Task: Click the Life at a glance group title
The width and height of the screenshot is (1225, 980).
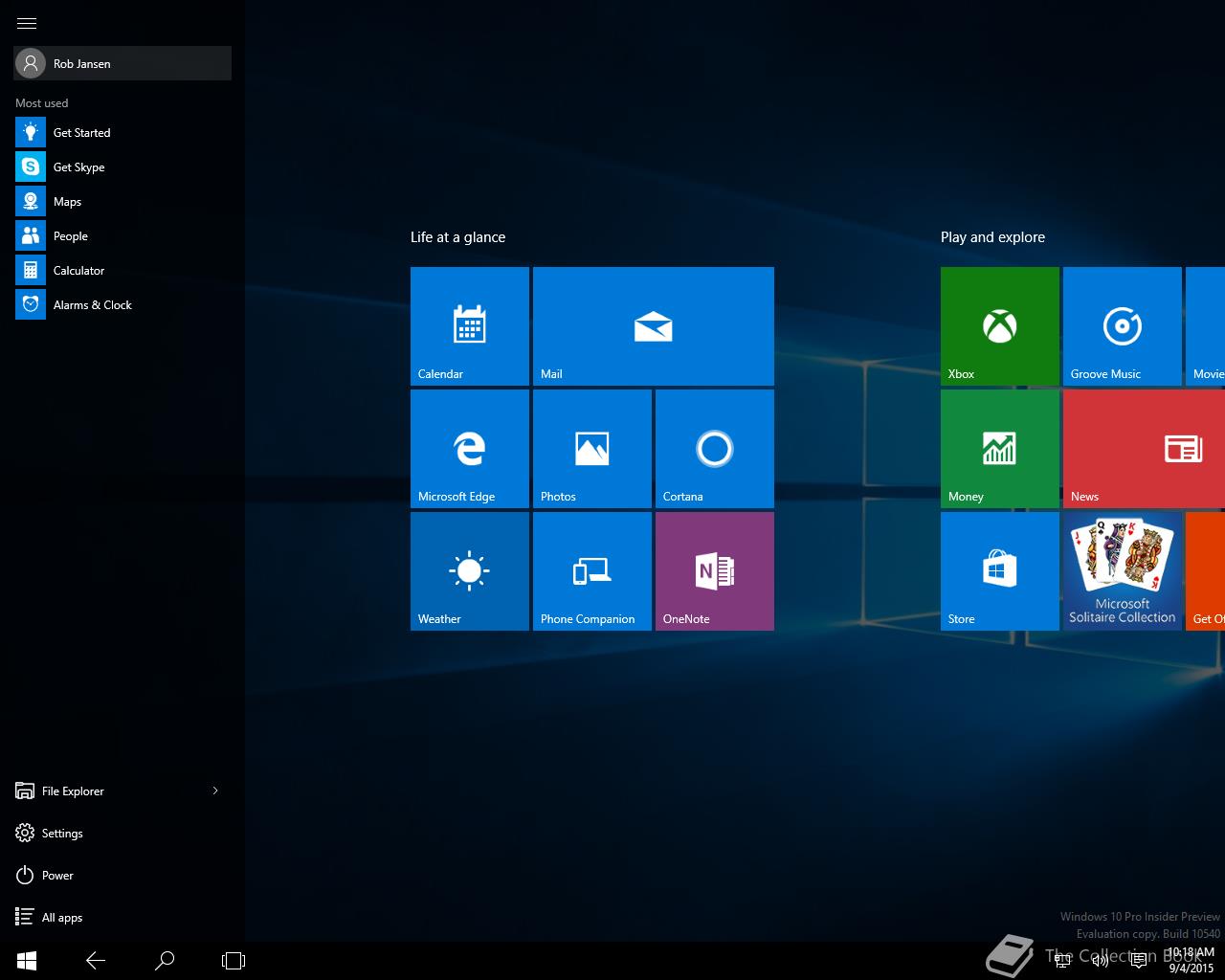Action: [x=457, y=237]
